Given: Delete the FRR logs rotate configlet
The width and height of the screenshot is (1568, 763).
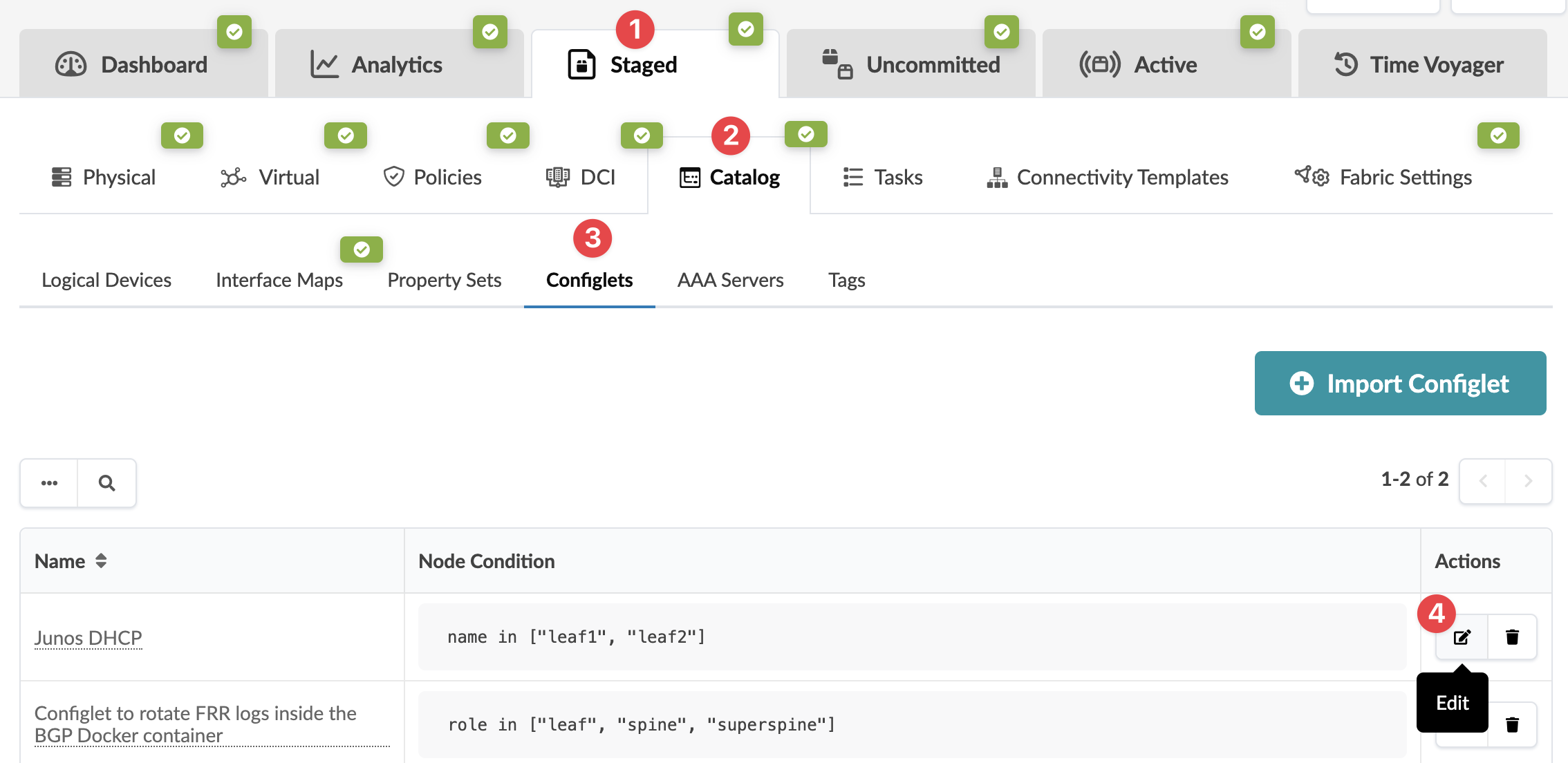Looking at the screenshot, I should [1512, 724].
